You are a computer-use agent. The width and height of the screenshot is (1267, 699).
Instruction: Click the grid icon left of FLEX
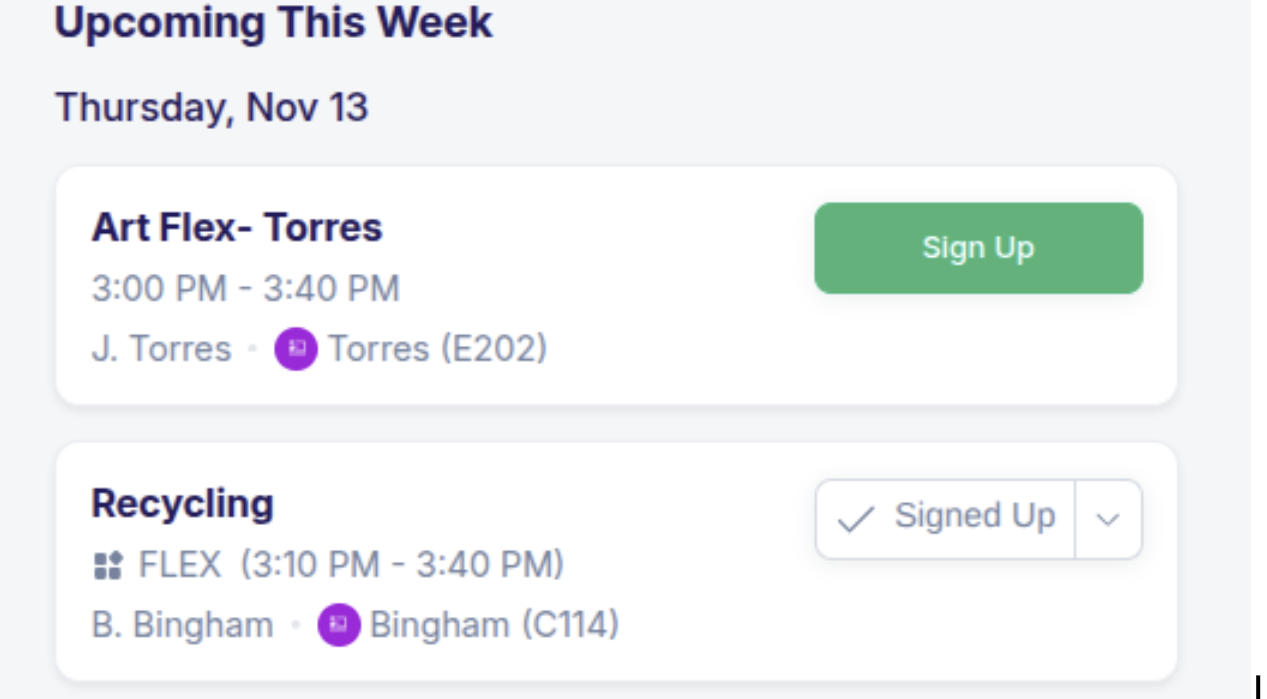click(107, 566)
